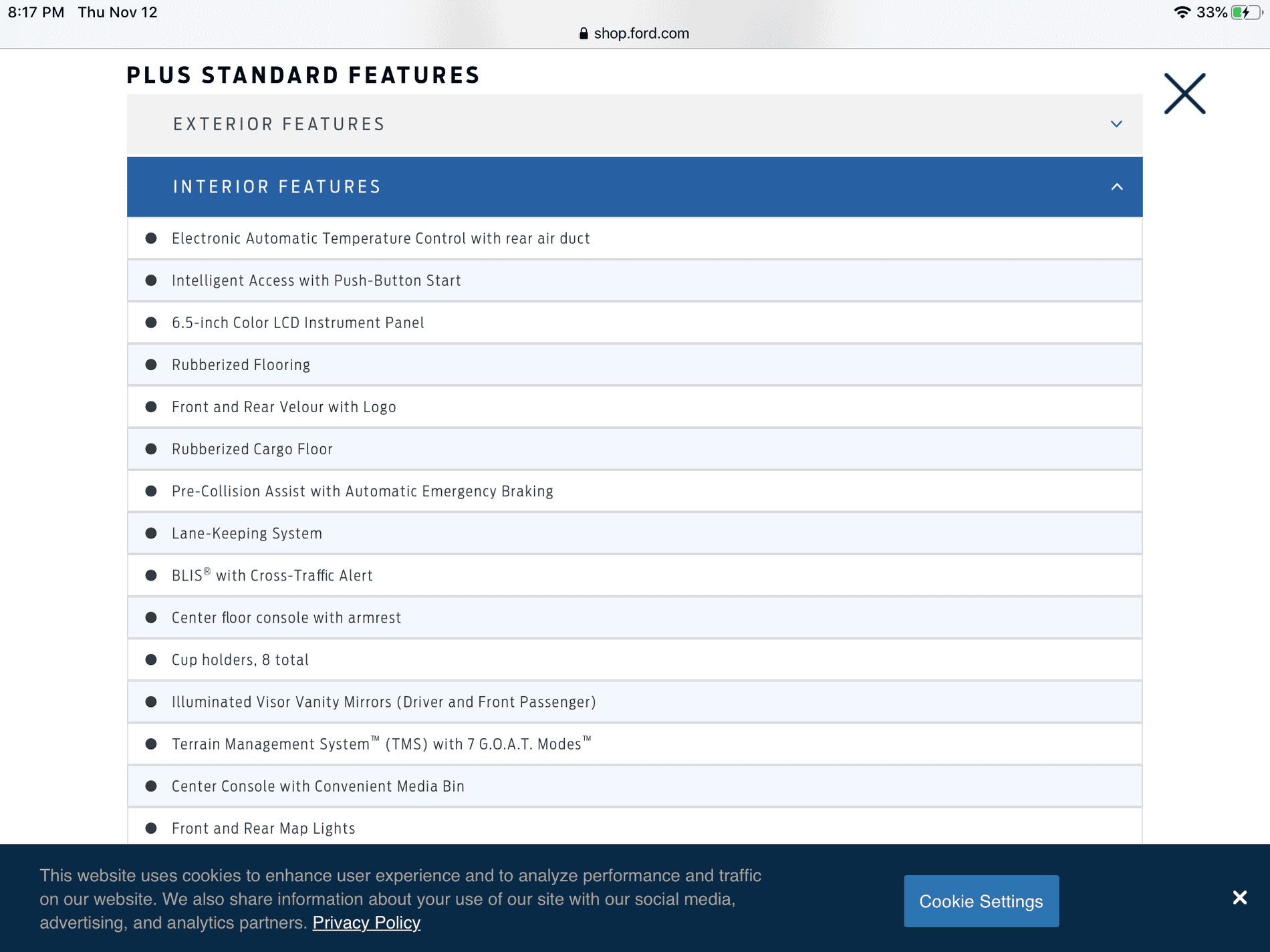The width and height of the screenshot is (1270, 952).
Task: Tap the battery charging icon
Action: click(x=1245, y=12)
